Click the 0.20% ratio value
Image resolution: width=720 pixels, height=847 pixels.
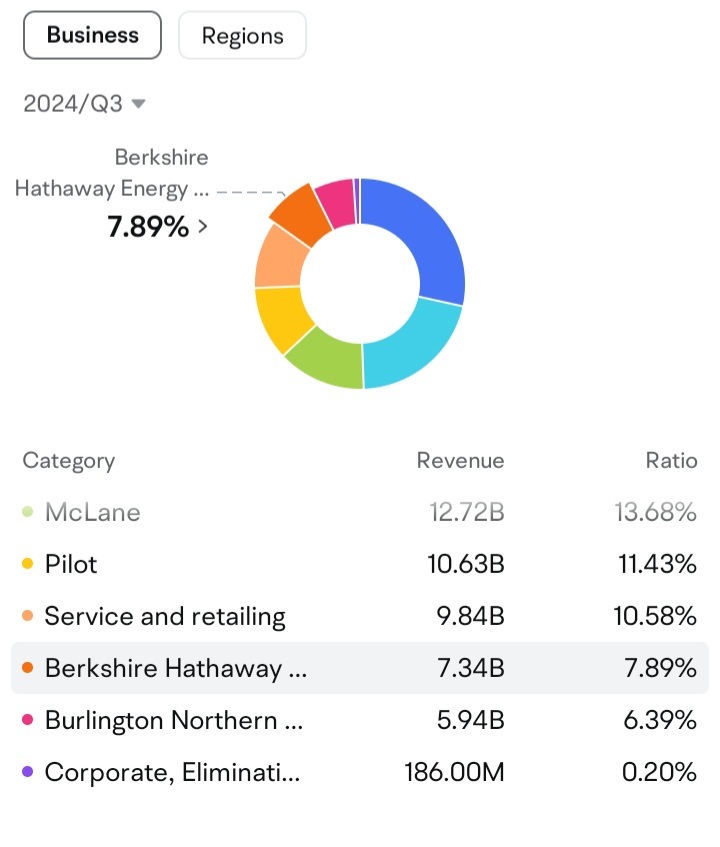coord(659,772)
